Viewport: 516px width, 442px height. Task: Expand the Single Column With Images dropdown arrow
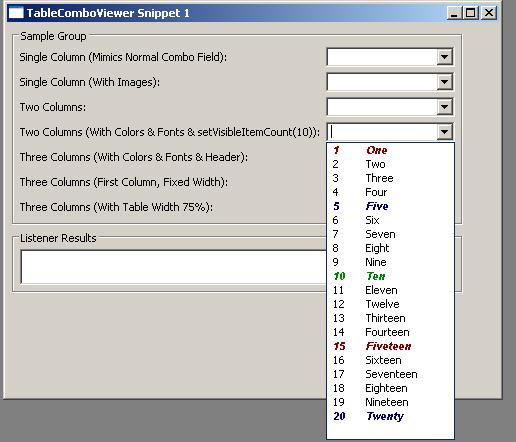pos(444,82)
